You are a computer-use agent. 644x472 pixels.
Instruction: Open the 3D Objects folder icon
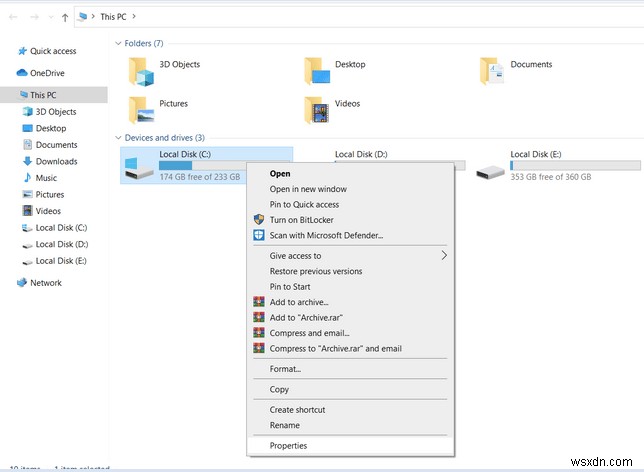click(x=141, y=71)
